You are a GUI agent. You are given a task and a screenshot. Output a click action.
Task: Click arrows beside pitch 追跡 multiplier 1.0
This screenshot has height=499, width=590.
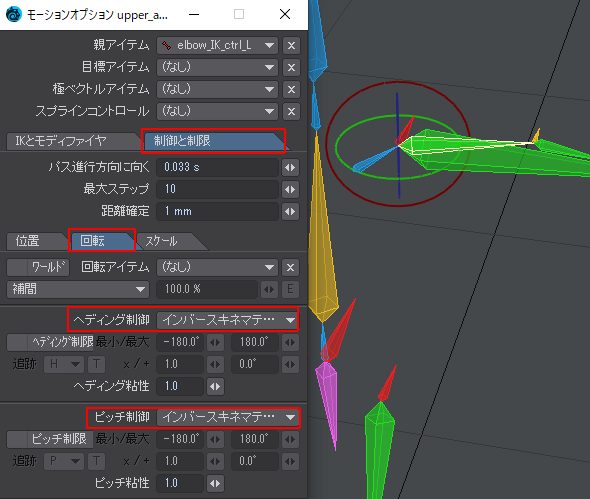point(215,461)
